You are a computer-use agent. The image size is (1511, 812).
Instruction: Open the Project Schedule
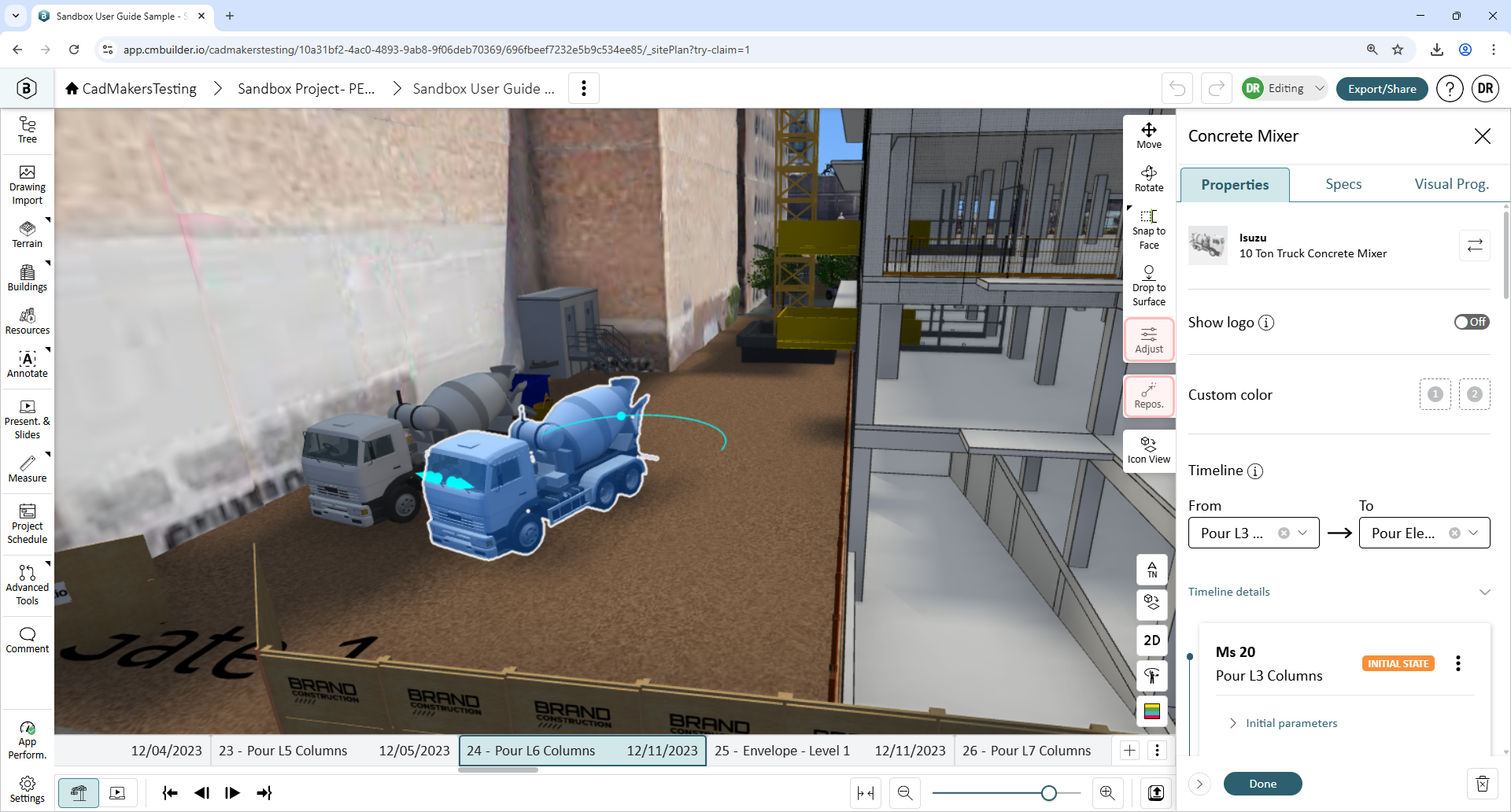(28, 525)
